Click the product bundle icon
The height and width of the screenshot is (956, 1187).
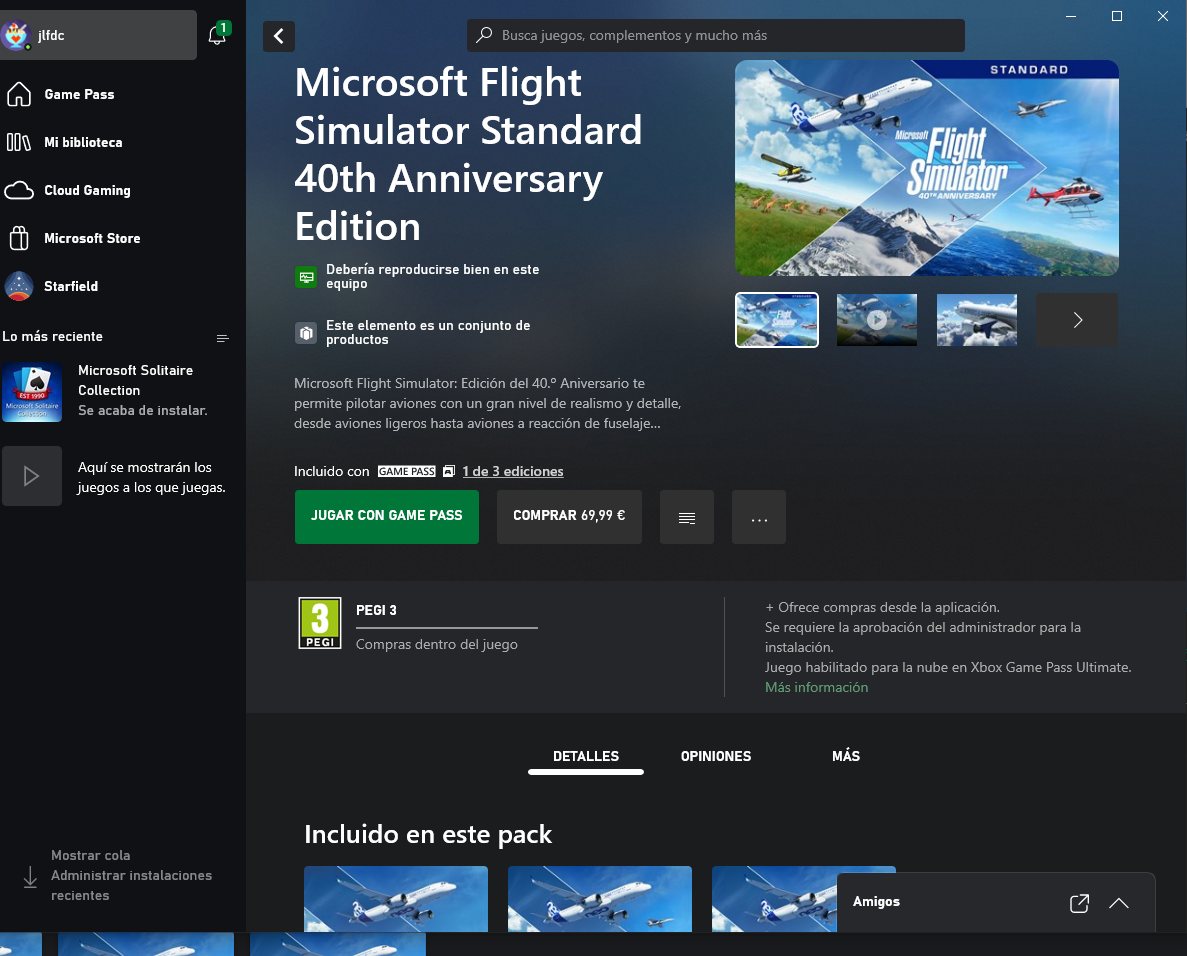tap(306, 332)
